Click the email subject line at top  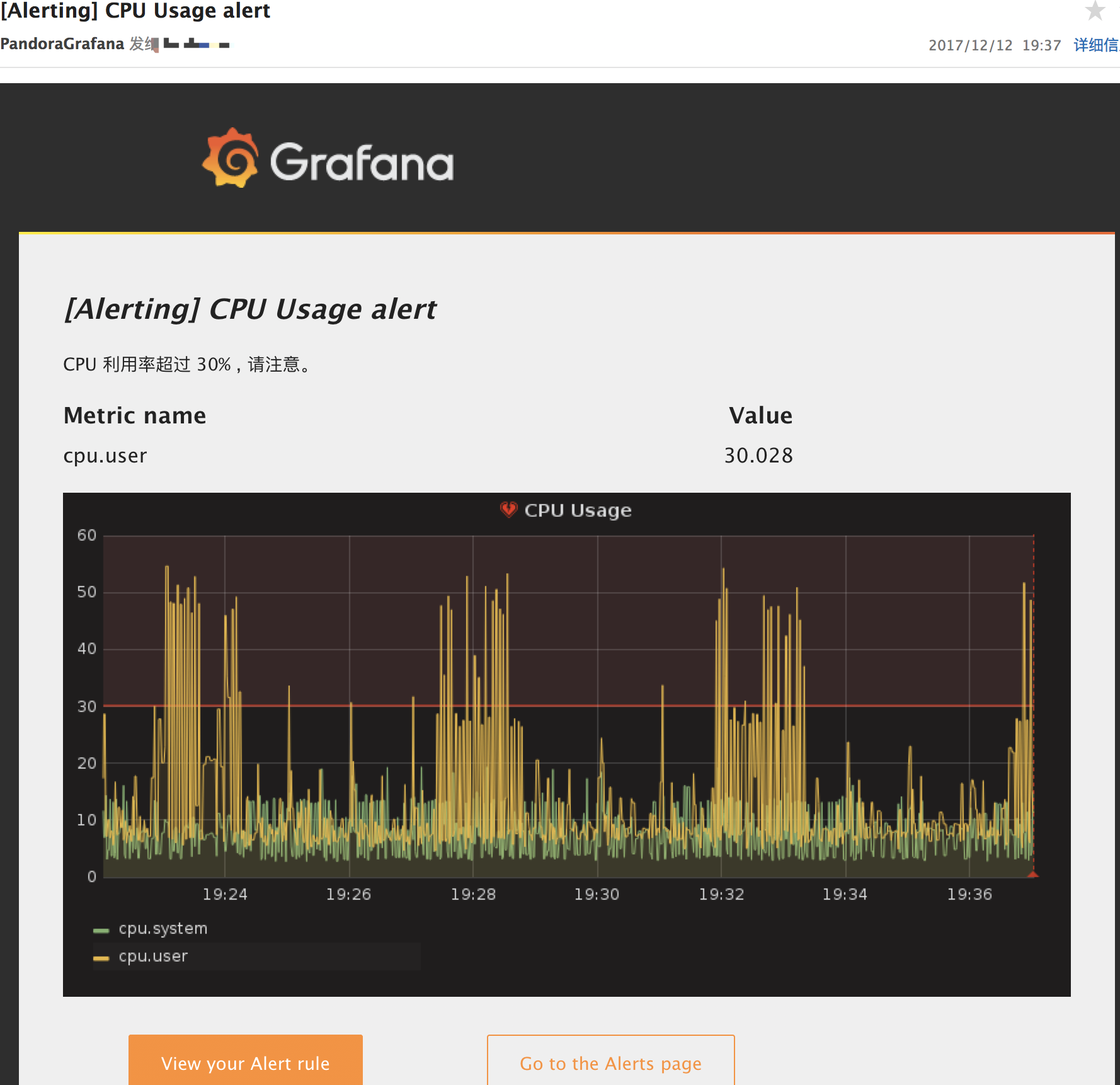[x=135, y=11]
